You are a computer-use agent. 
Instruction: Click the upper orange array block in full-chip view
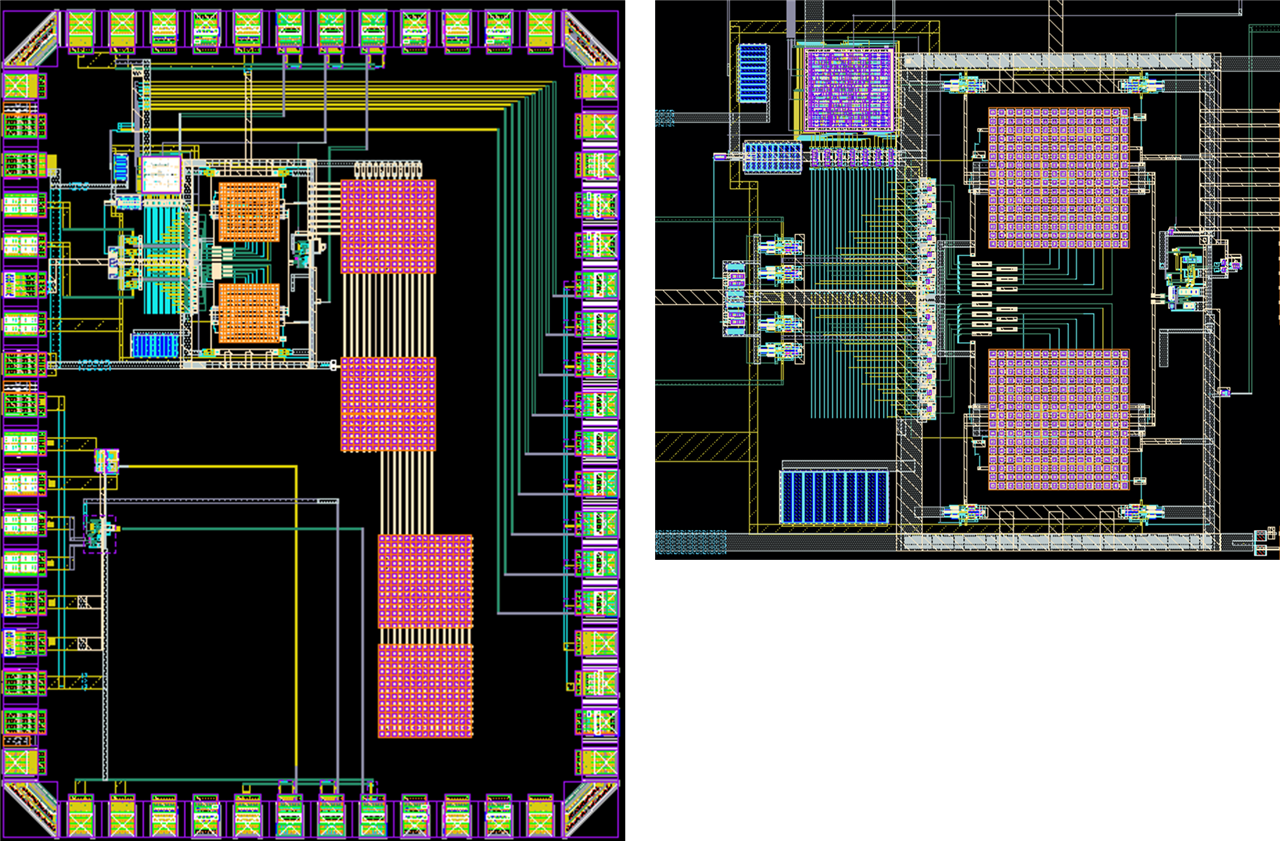coord(248,211)
